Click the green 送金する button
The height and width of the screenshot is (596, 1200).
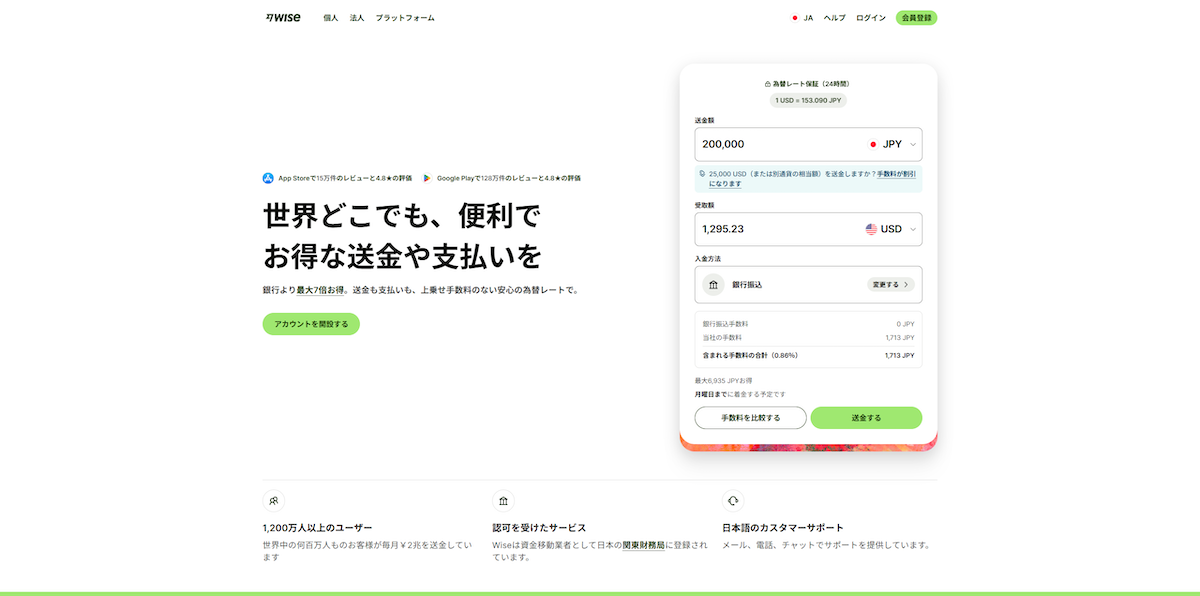click(x=866, y=417)
